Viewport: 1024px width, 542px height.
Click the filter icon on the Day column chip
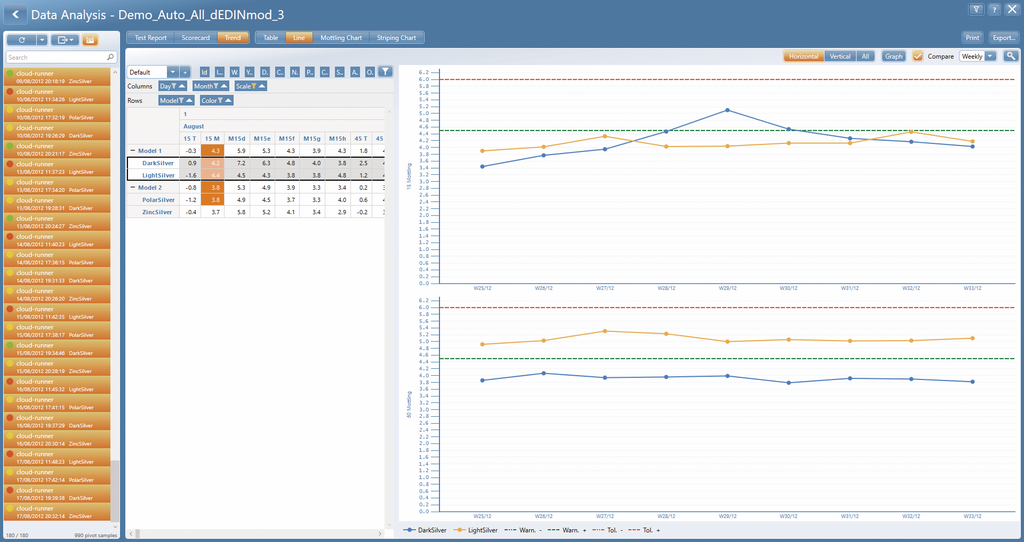pos(174,86)
